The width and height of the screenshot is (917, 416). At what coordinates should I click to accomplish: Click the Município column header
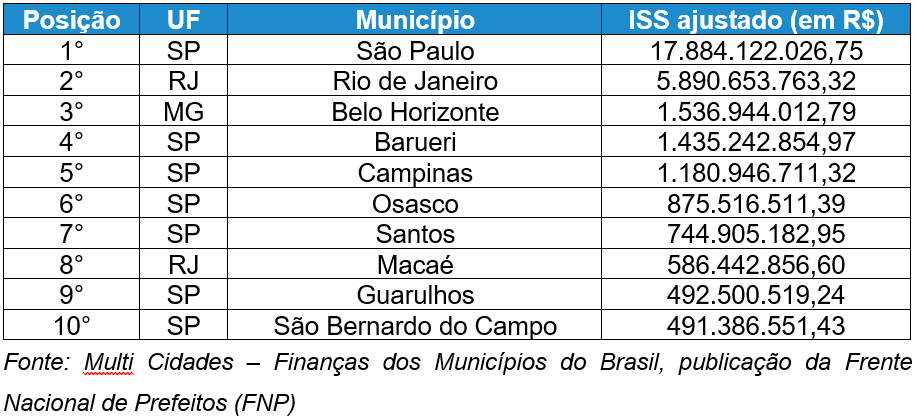tap(415, 20)
